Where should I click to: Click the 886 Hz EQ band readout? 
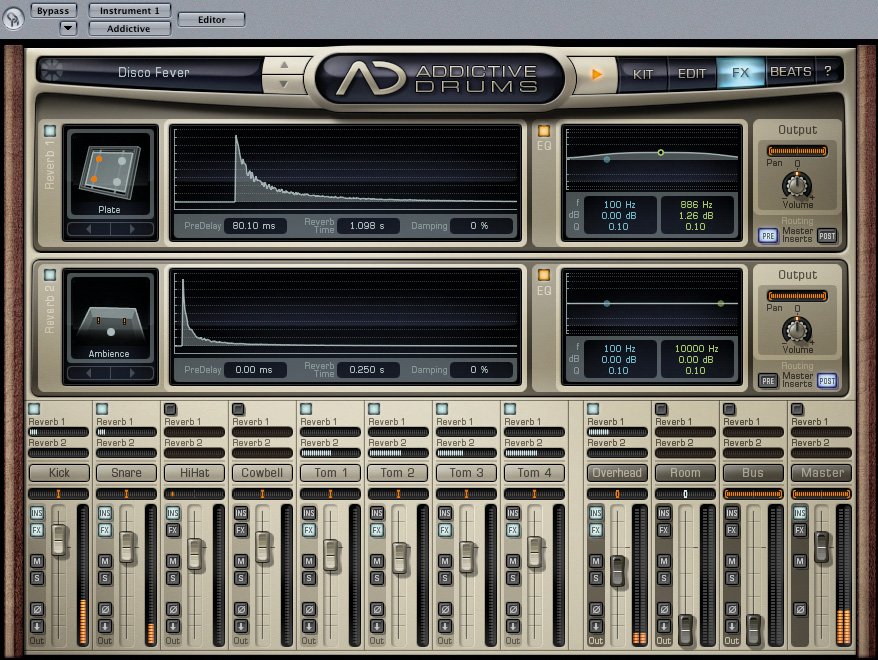(696, 215)
